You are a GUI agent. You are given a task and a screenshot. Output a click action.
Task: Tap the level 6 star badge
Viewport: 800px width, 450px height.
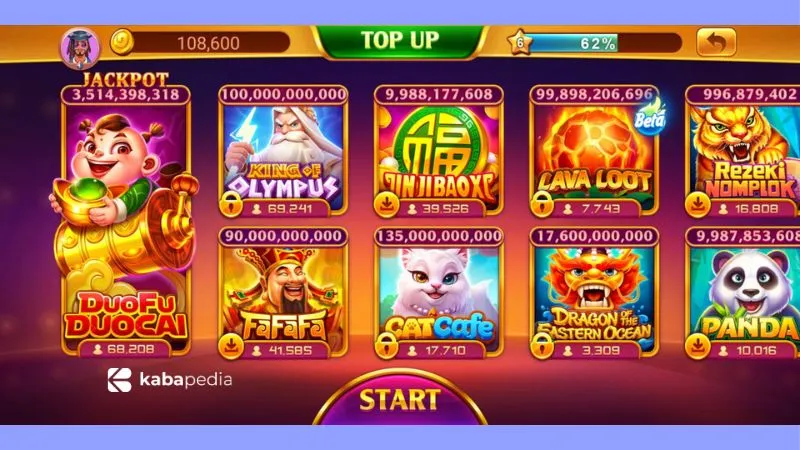tap(519, 42)
